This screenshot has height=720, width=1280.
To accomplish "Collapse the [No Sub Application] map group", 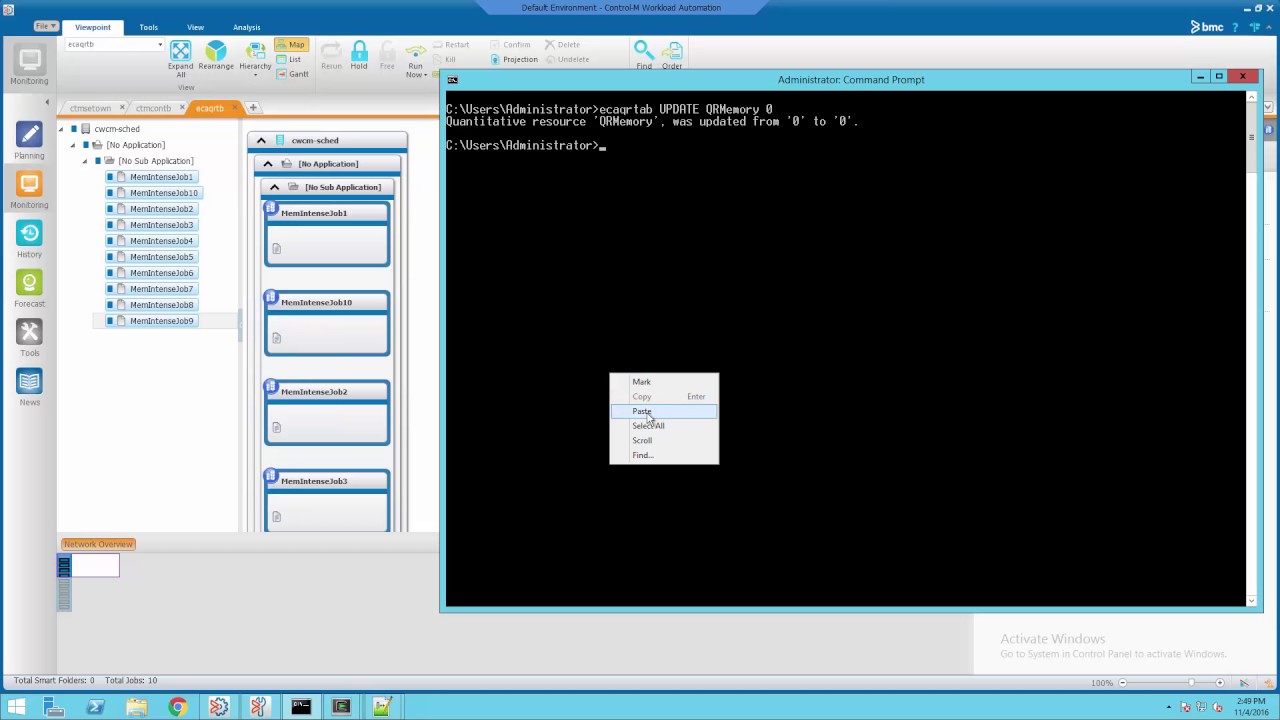I will (x=274, y=187).
